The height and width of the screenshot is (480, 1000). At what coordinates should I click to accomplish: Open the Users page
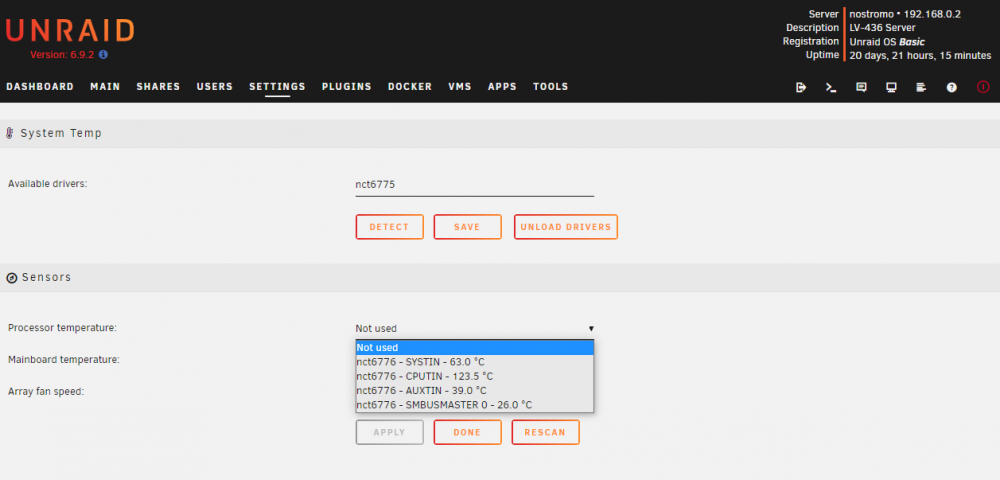[215, 87]
